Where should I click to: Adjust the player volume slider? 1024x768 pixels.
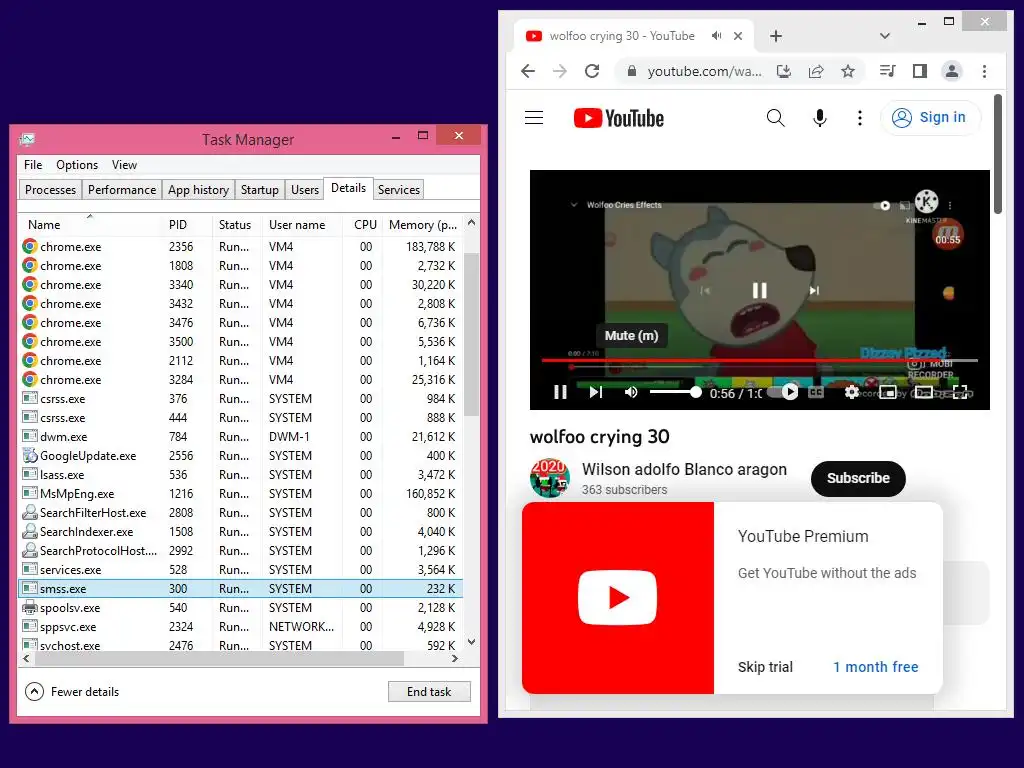675,392
